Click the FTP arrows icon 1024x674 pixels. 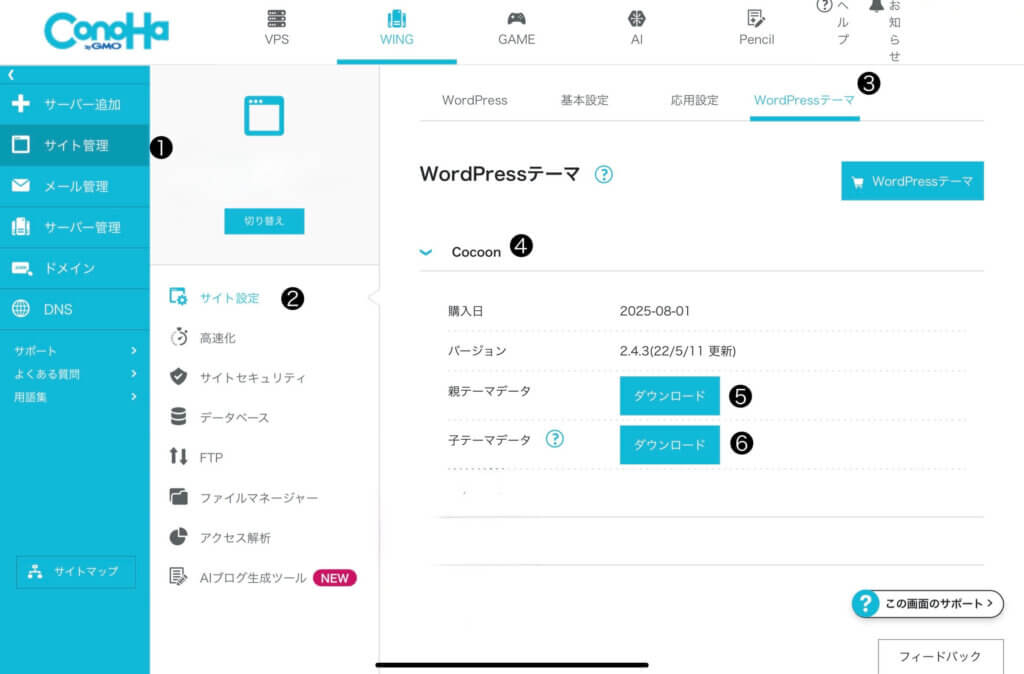click(x=178, y=456)
